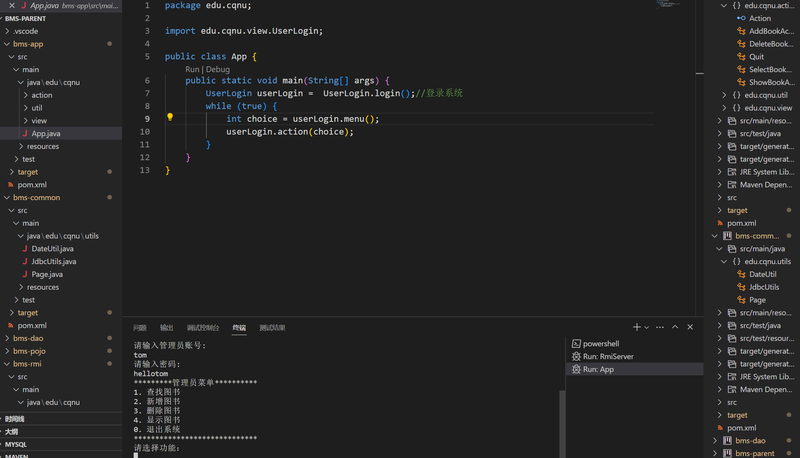
Task: Open src/test/resour... node in Java Projects
Action: [x=767, y=338]
